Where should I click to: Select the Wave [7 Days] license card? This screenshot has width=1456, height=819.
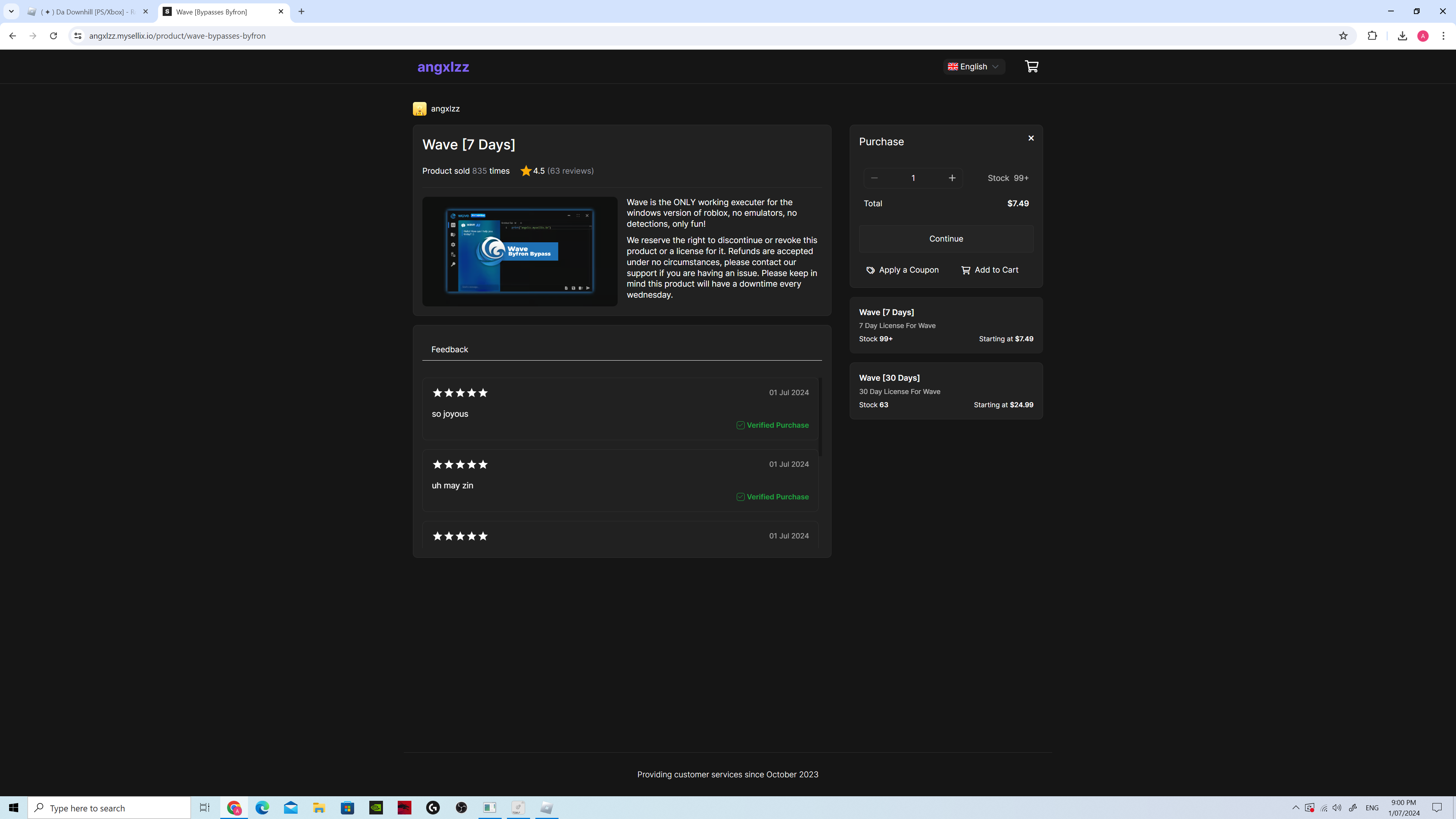[x=946, y=326]
